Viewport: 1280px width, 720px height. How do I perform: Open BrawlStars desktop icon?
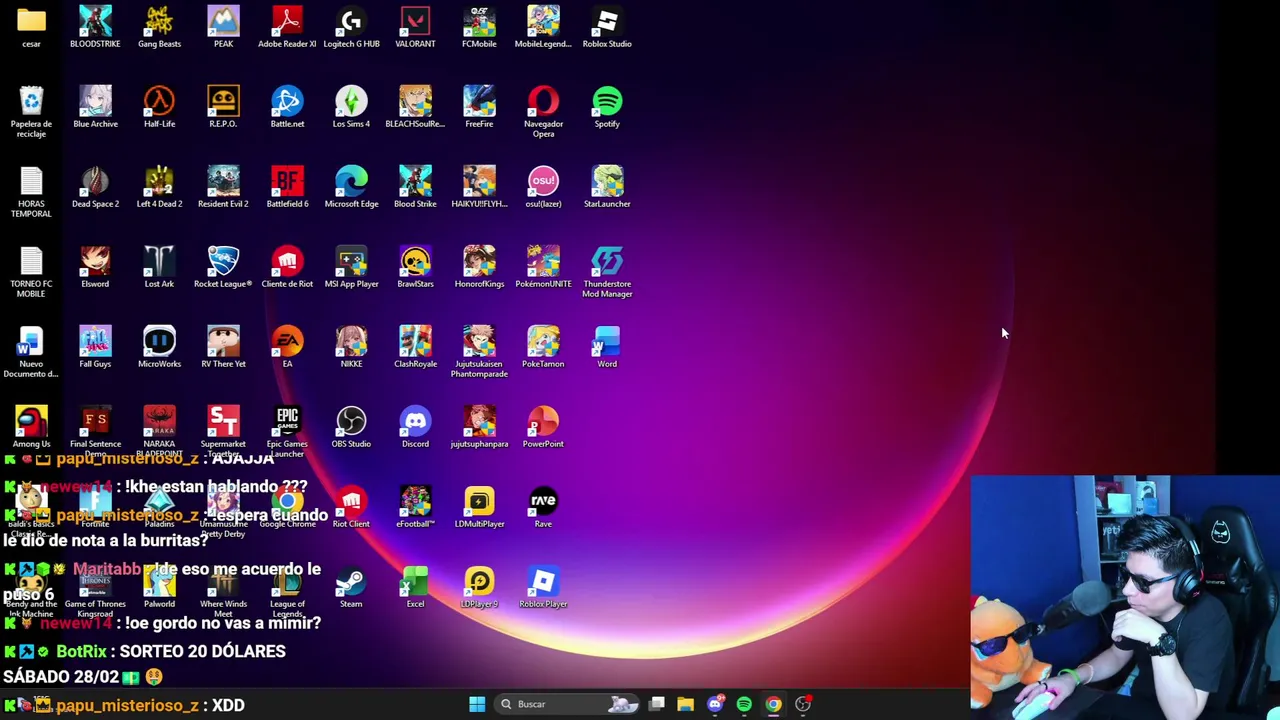pos(415,267)
